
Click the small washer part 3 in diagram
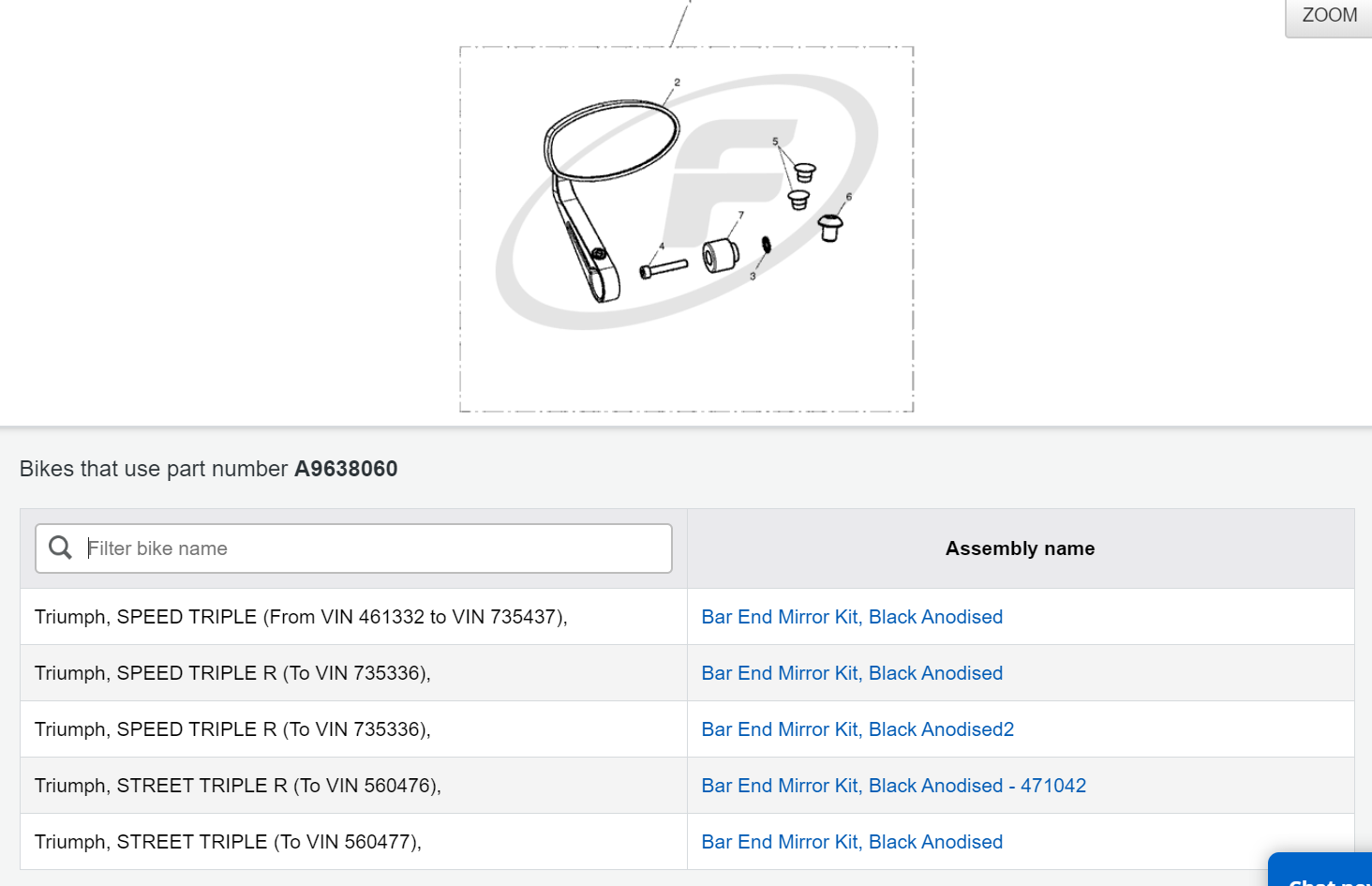click(x=766, y=245)
